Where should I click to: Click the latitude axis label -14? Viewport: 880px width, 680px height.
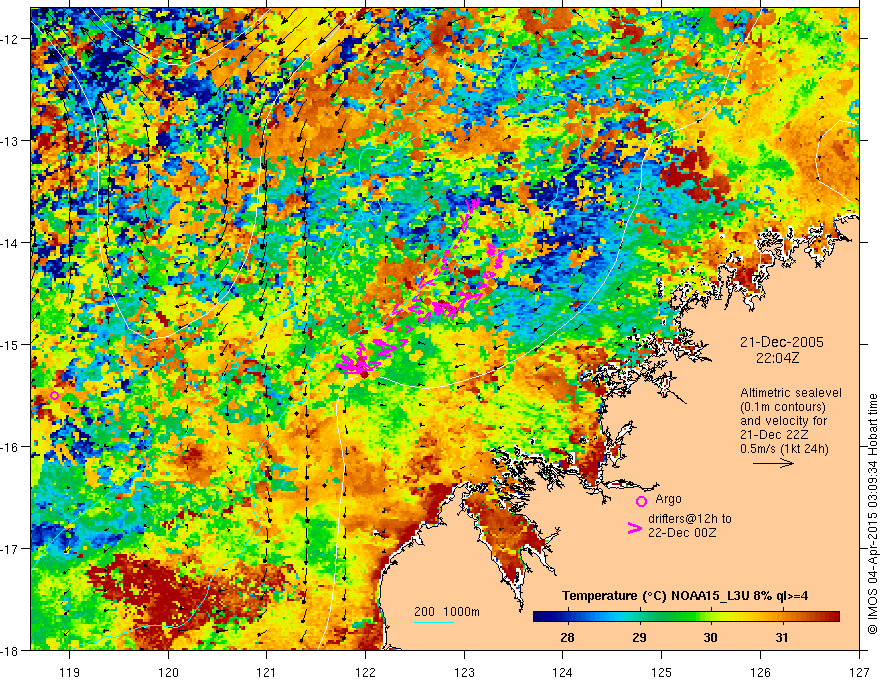pyautogui.click(x=10, y=243)
